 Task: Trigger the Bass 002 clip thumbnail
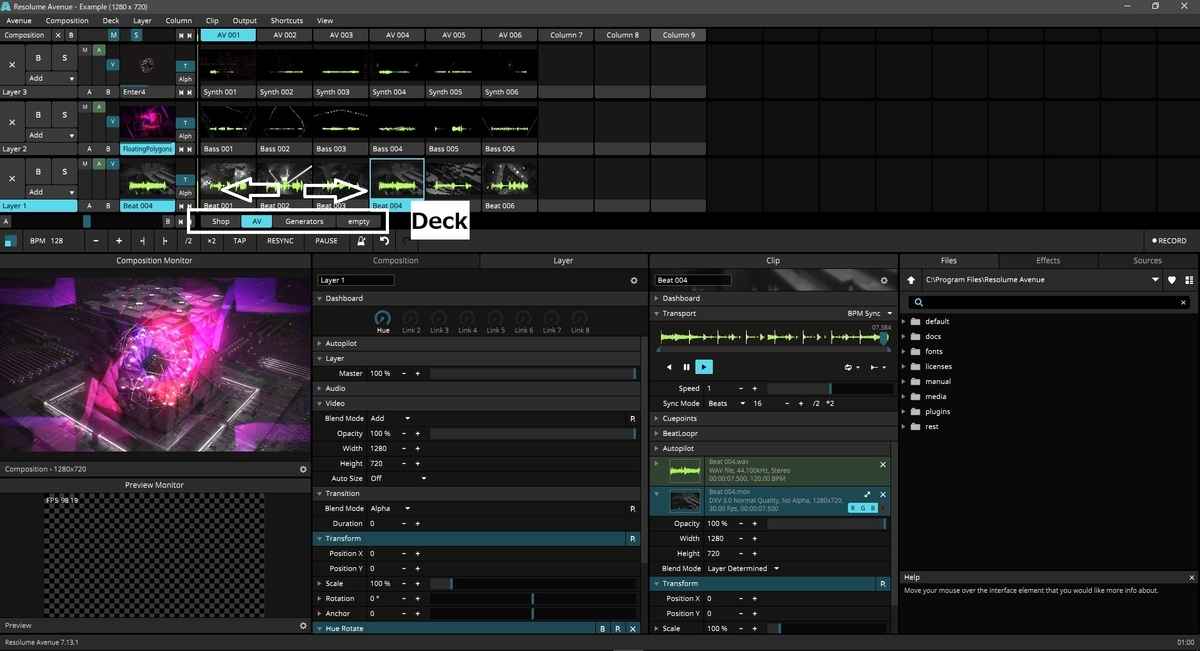point(284,123)
